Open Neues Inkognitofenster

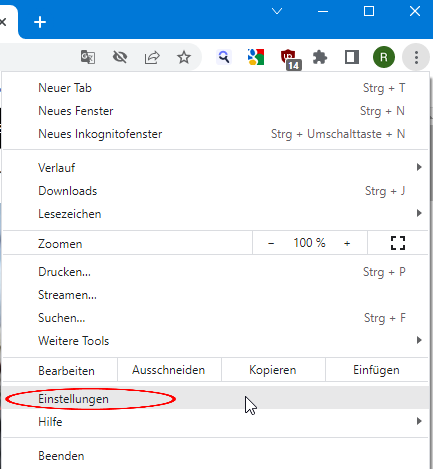pyautogui.click(x=215, y=134)
